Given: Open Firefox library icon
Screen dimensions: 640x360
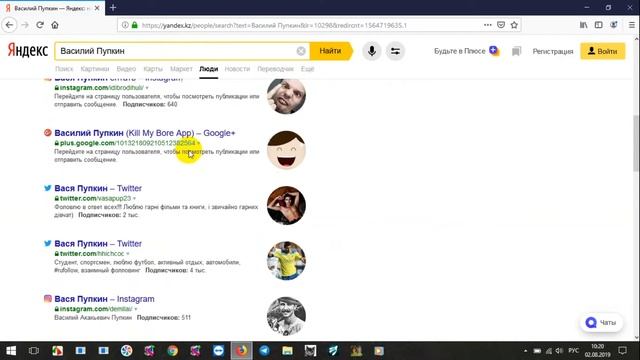Looking at the screenshot, I should (x=584, y=25).
